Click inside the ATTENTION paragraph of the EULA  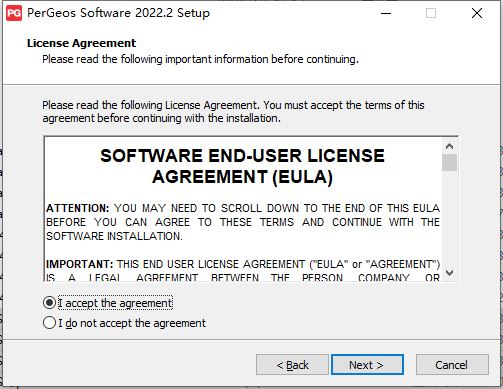coord(243,222)
